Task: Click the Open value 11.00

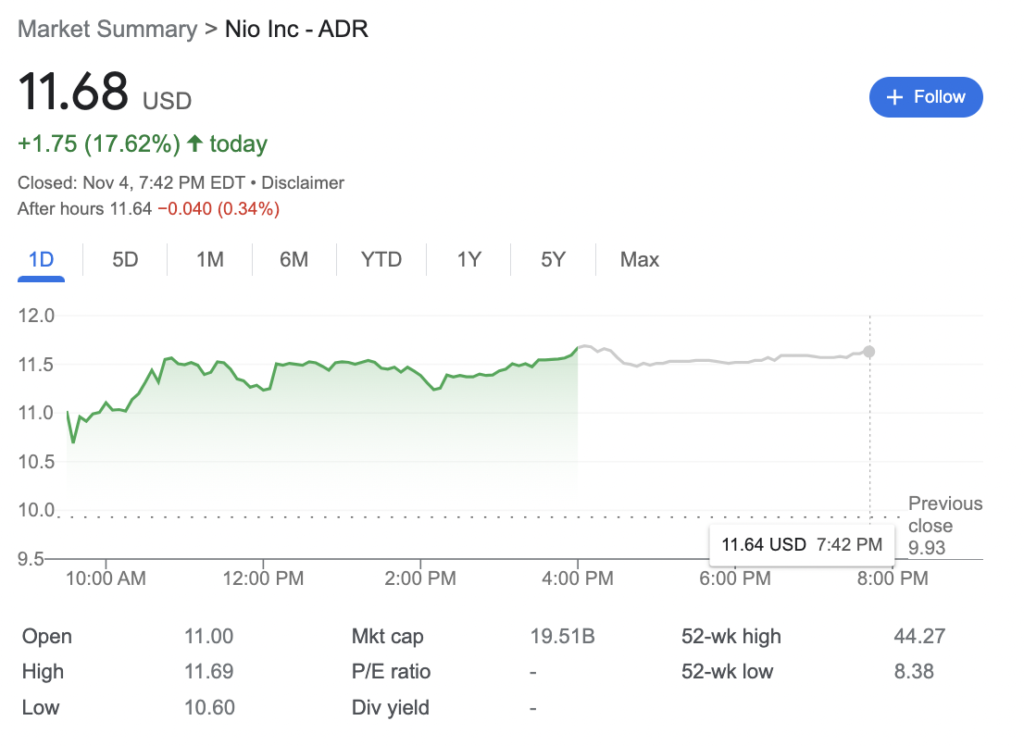Action: [209, 636]
